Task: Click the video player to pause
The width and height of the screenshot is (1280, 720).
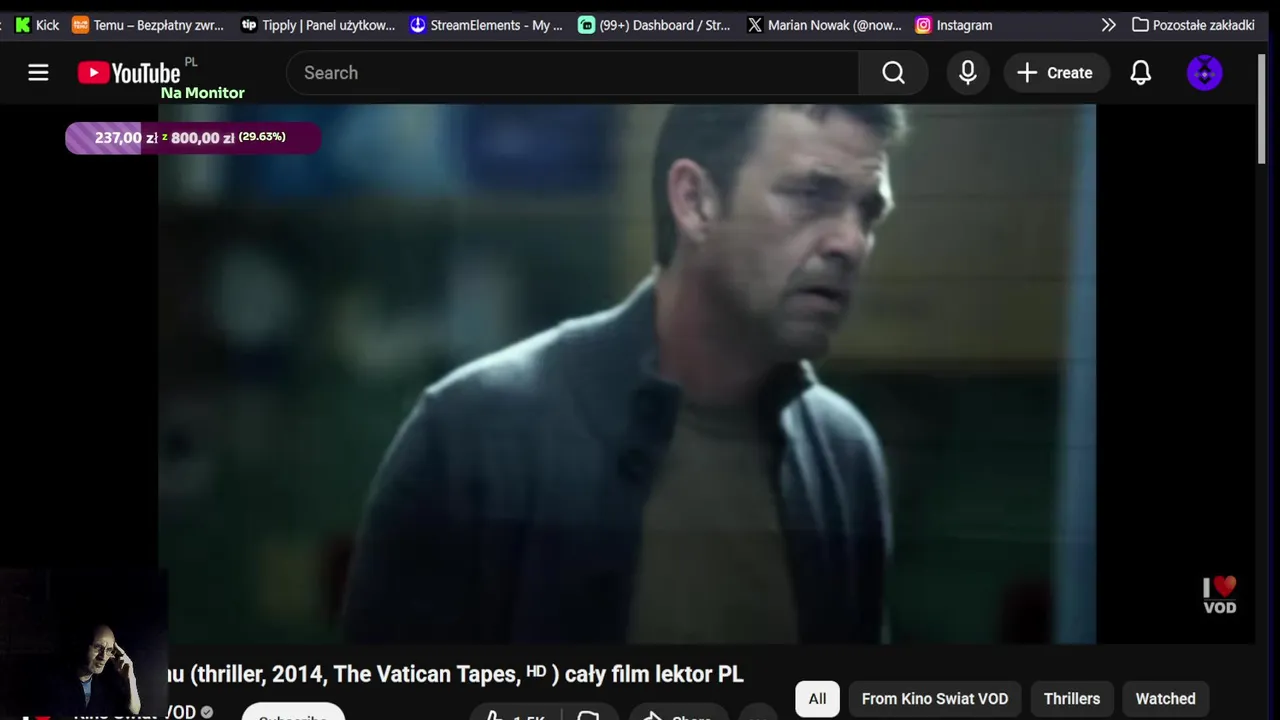Action: [x=627, y=374]
